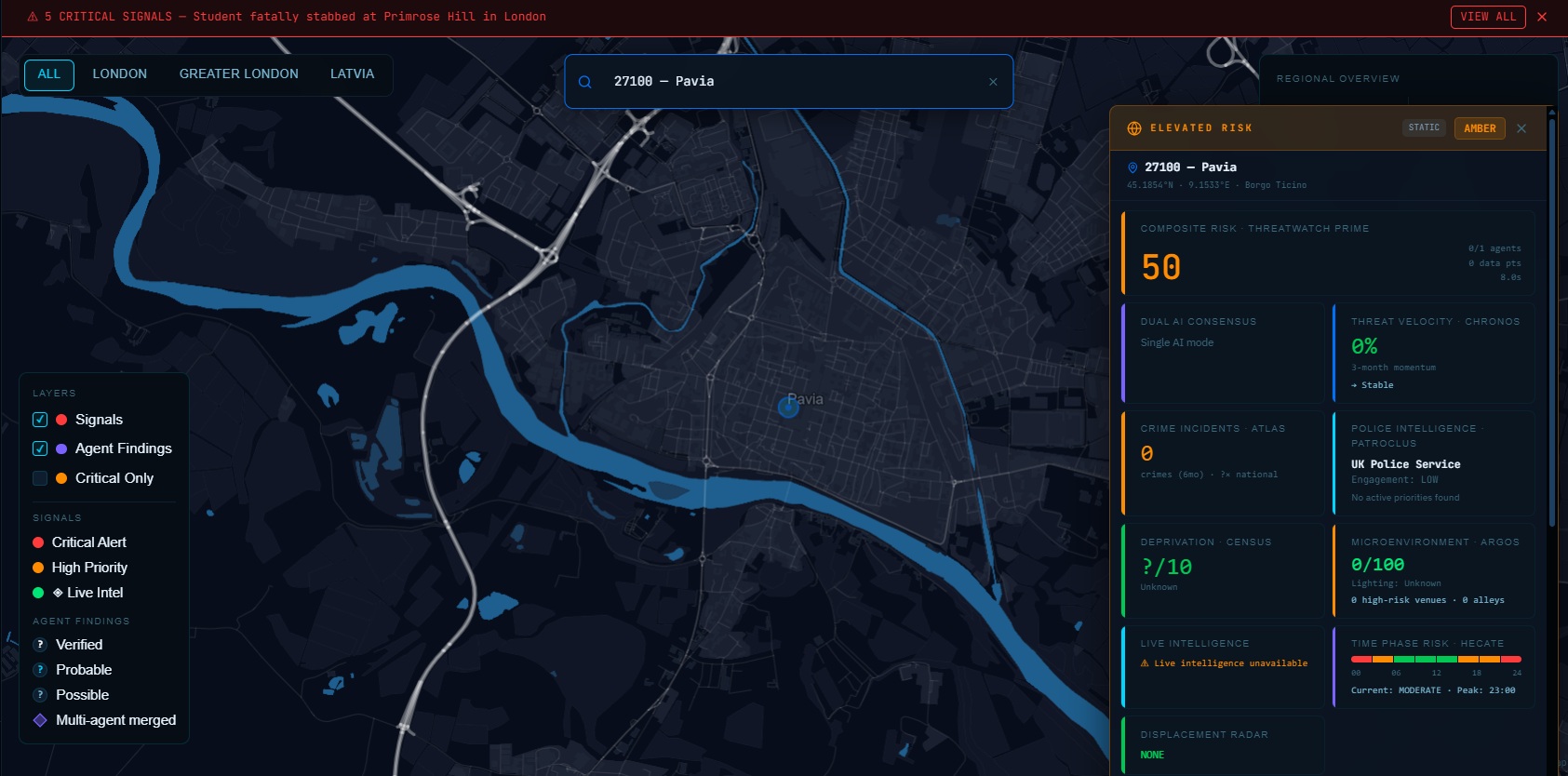Click the search magnifier icon
Screen dimensions: 1568x776
pyautogui.click(x=585, y=82)
